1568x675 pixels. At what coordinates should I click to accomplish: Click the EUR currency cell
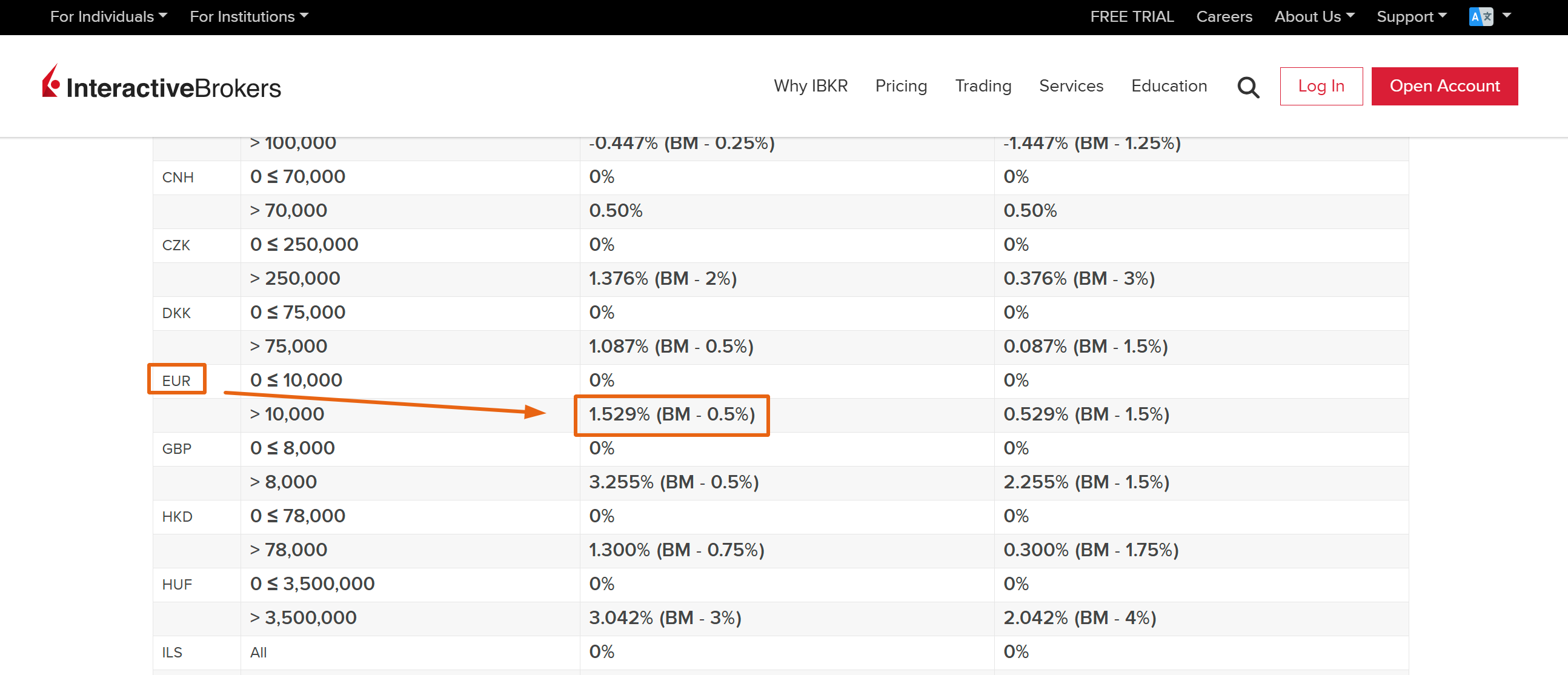[x=176, y=381]
